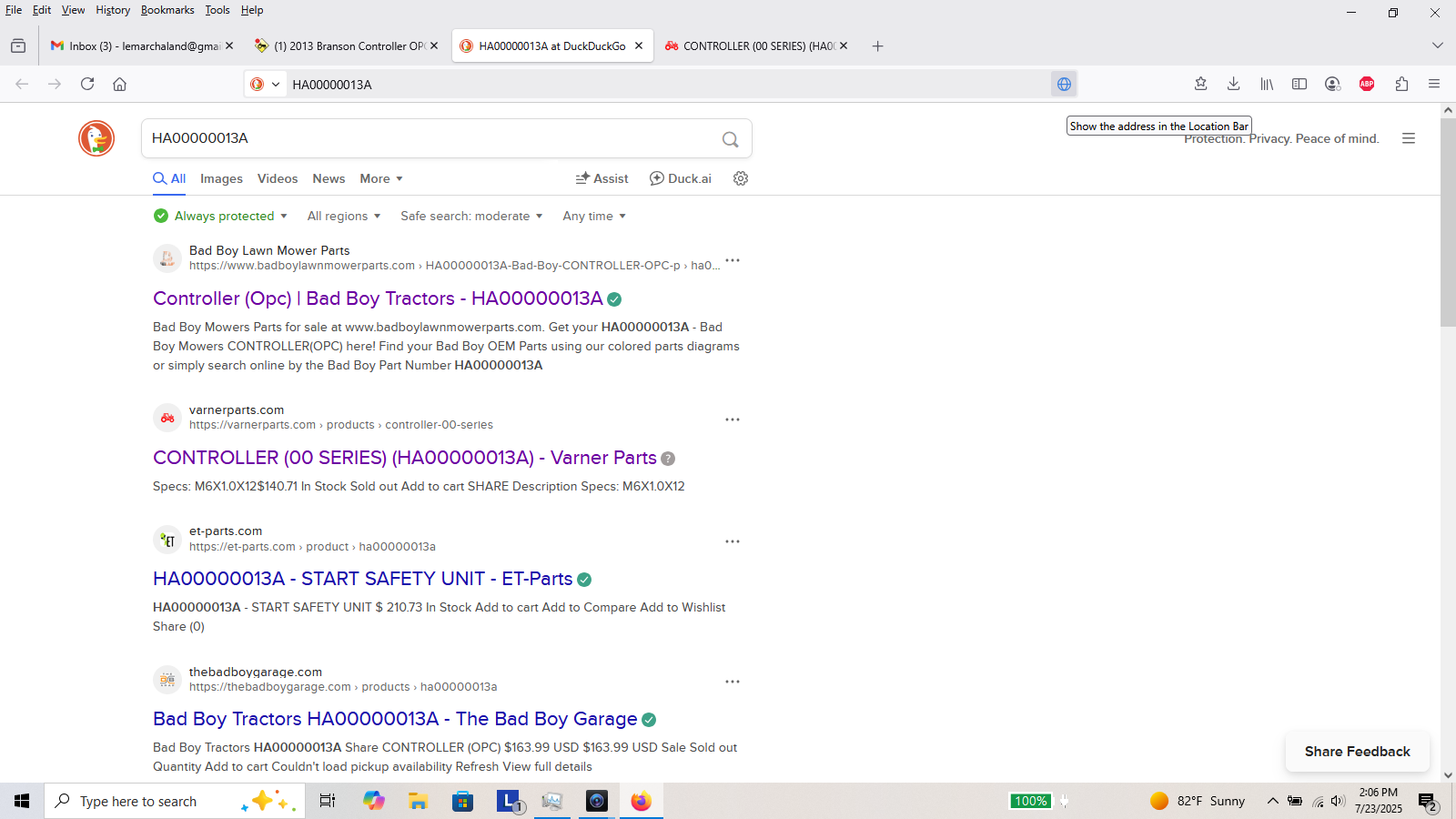Open HA00000013A START SAFETY UNIT ET-Parts result
The height and width of the screenshot is (819, 1456).
click(x=362, y=579)
